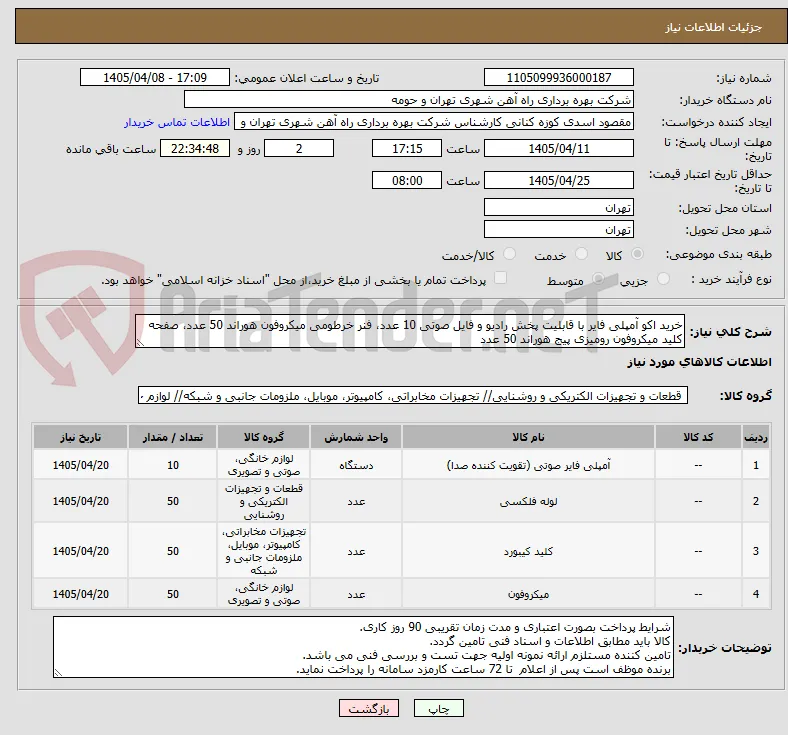The width and height of the screenshot is (788, 735).
Task: Toggle the اسناد خزانه اسلامی payment checkbox
Action: [x=501, y=278]
